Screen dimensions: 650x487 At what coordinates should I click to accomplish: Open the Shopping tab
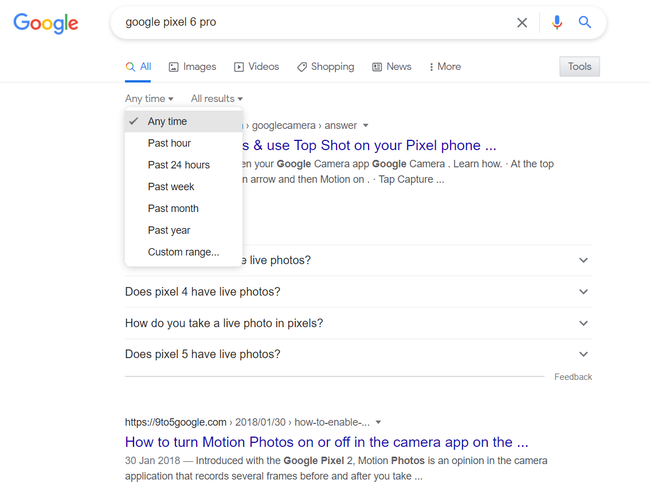tap(325, 67)
